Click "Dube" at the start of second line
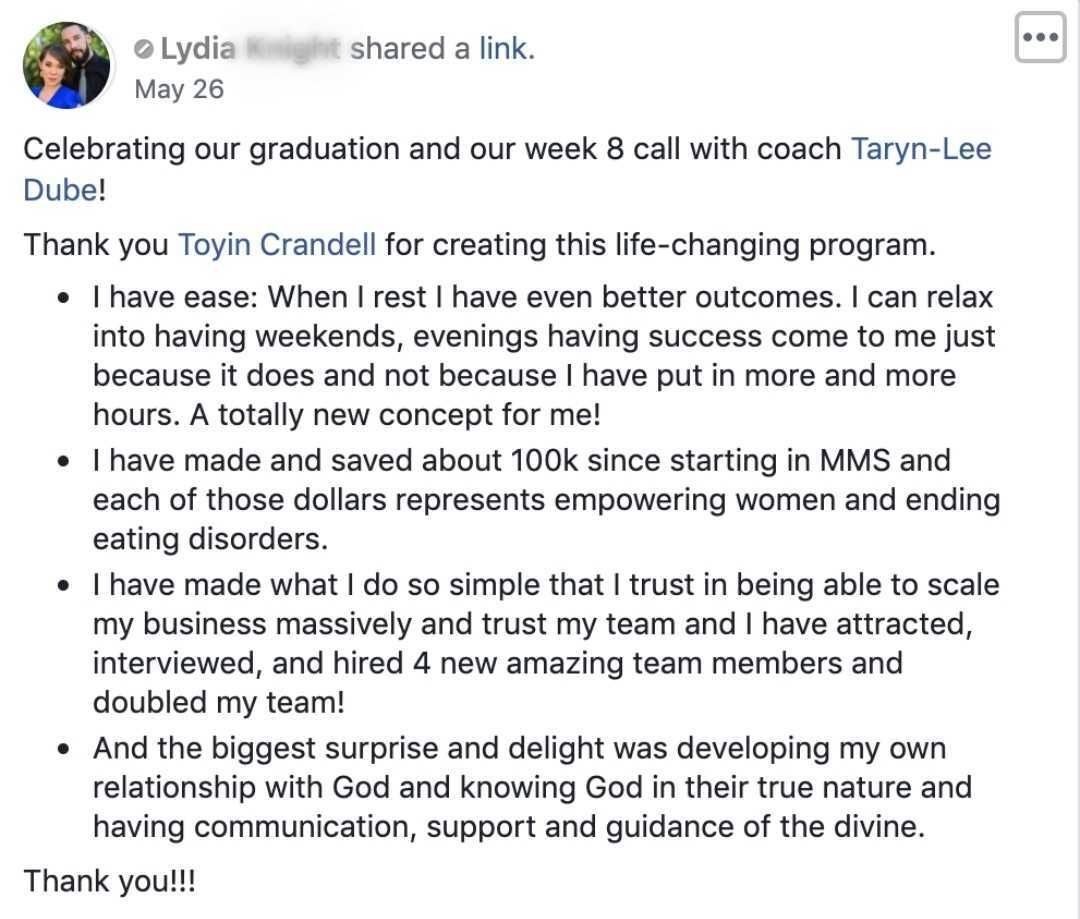This screenshot has height=919, width=1080. pos(60,190)
